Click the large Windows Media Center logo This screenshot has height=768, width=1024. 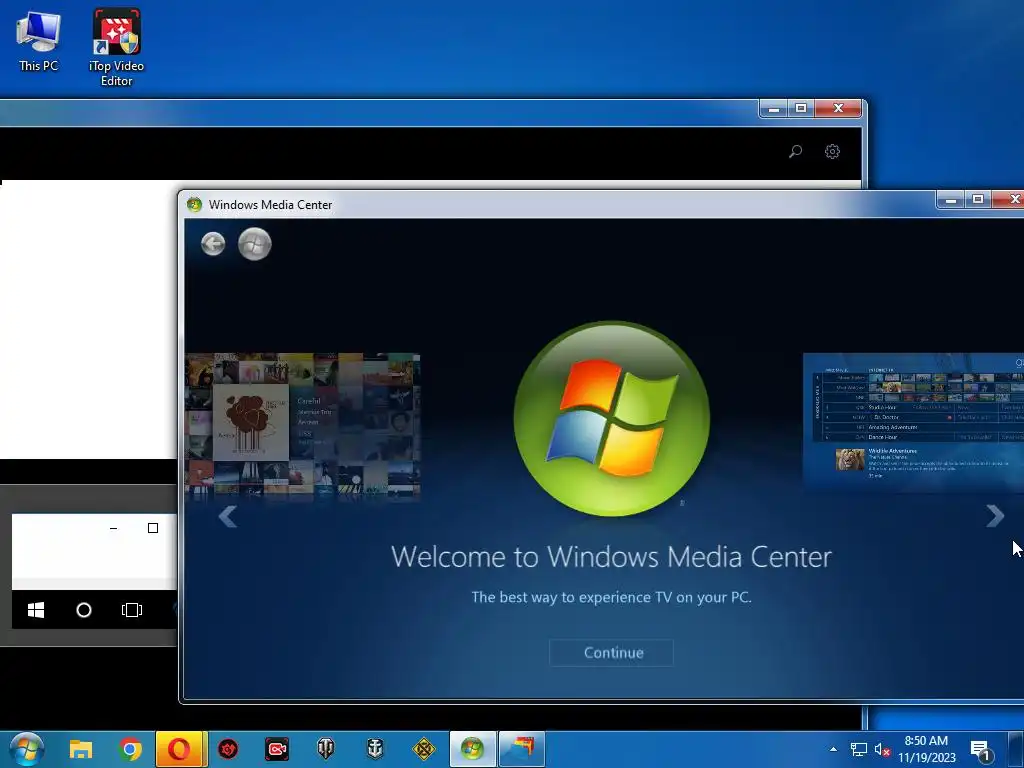pyautogui.click(x=612, y=419)
